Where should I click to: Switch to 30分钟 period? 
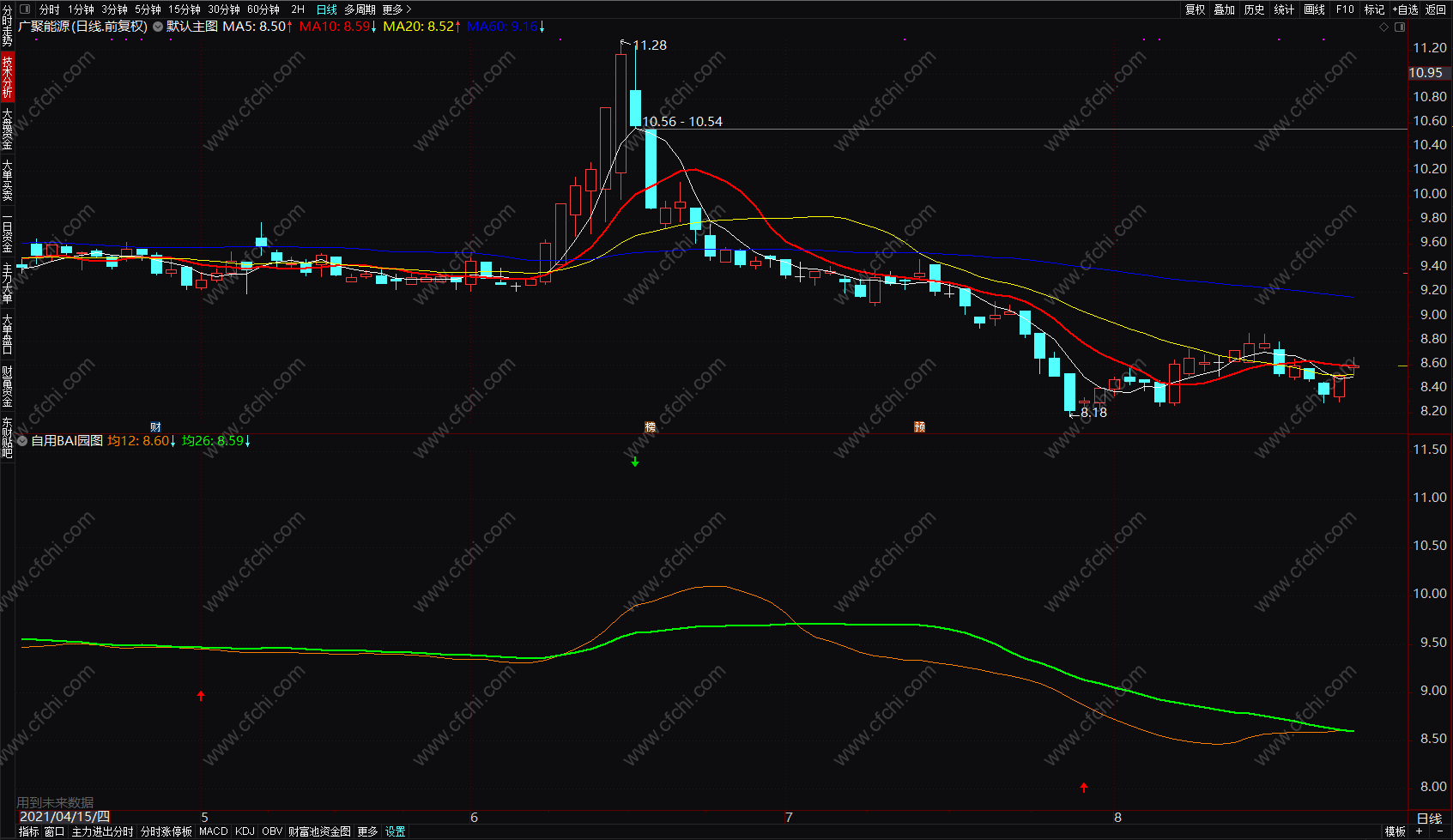point(224,9)
